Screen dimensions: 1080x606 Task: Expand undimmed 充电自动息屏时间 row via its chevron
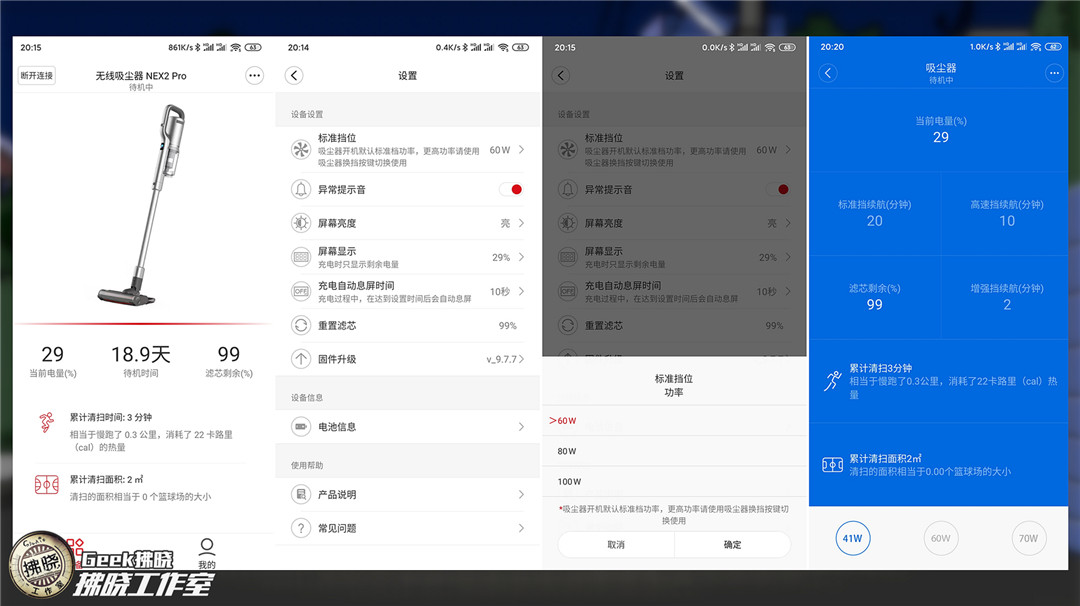521,291
